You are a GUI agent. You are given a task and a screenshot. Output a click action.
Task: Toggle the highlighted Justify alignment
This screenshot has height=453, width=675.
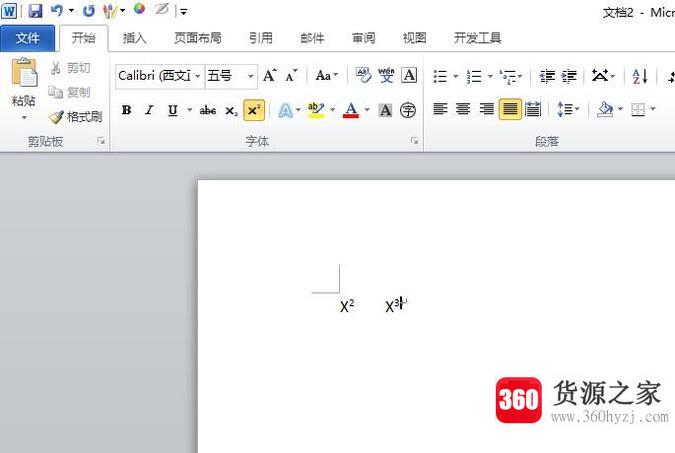coord(510,109)
